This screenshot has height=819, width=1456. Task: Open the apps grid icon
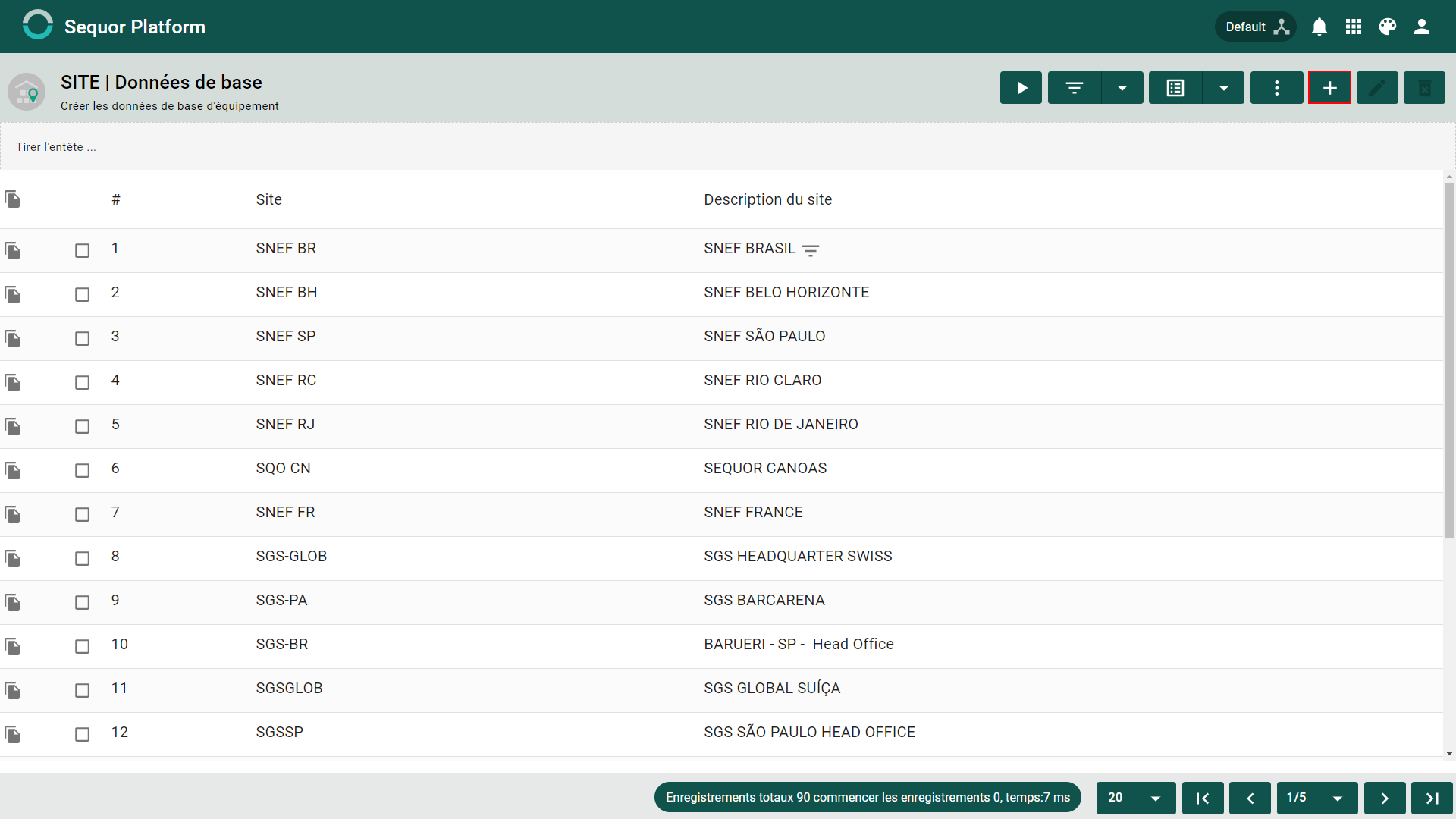[1354, 27]
